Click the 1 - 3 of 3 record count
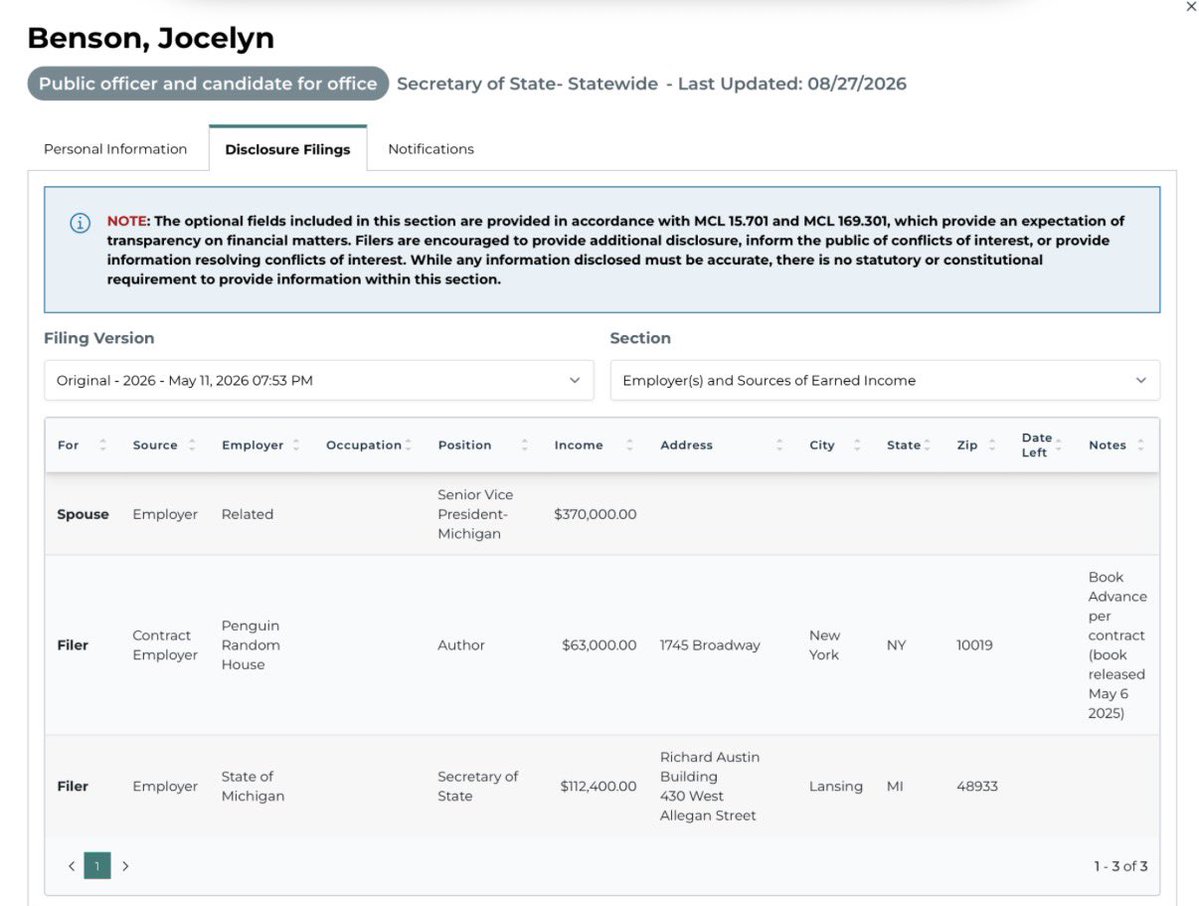Viewport: 1199px width, 906px height. (x=1120, y=866)
